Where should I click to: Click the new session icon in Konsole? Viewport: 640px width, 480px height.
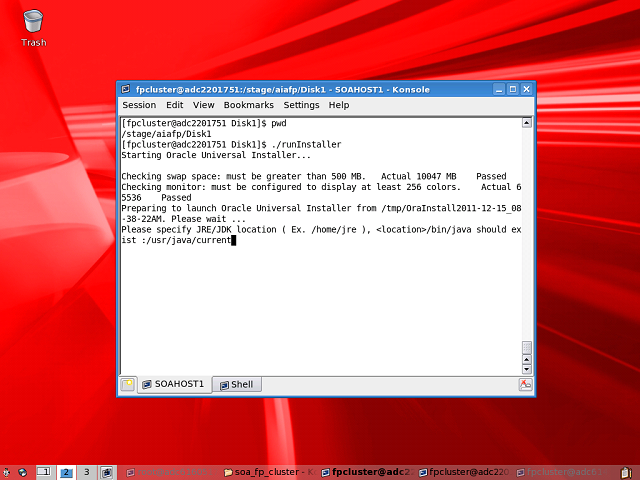pos(127,384)
